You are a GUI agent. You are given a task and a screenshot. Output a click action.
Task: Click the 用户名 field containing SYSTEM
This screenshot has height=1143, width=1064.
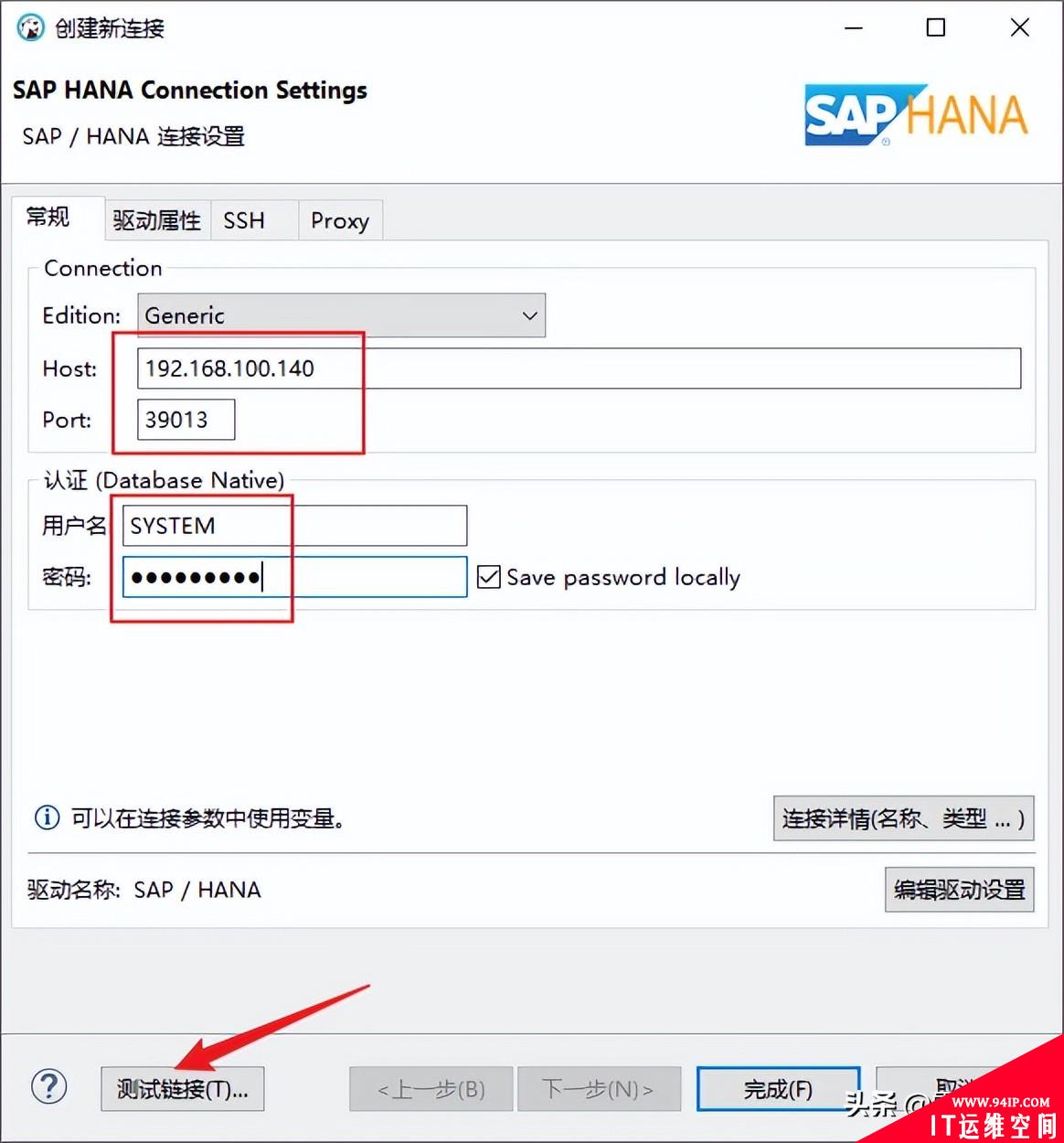coord(294,526)
